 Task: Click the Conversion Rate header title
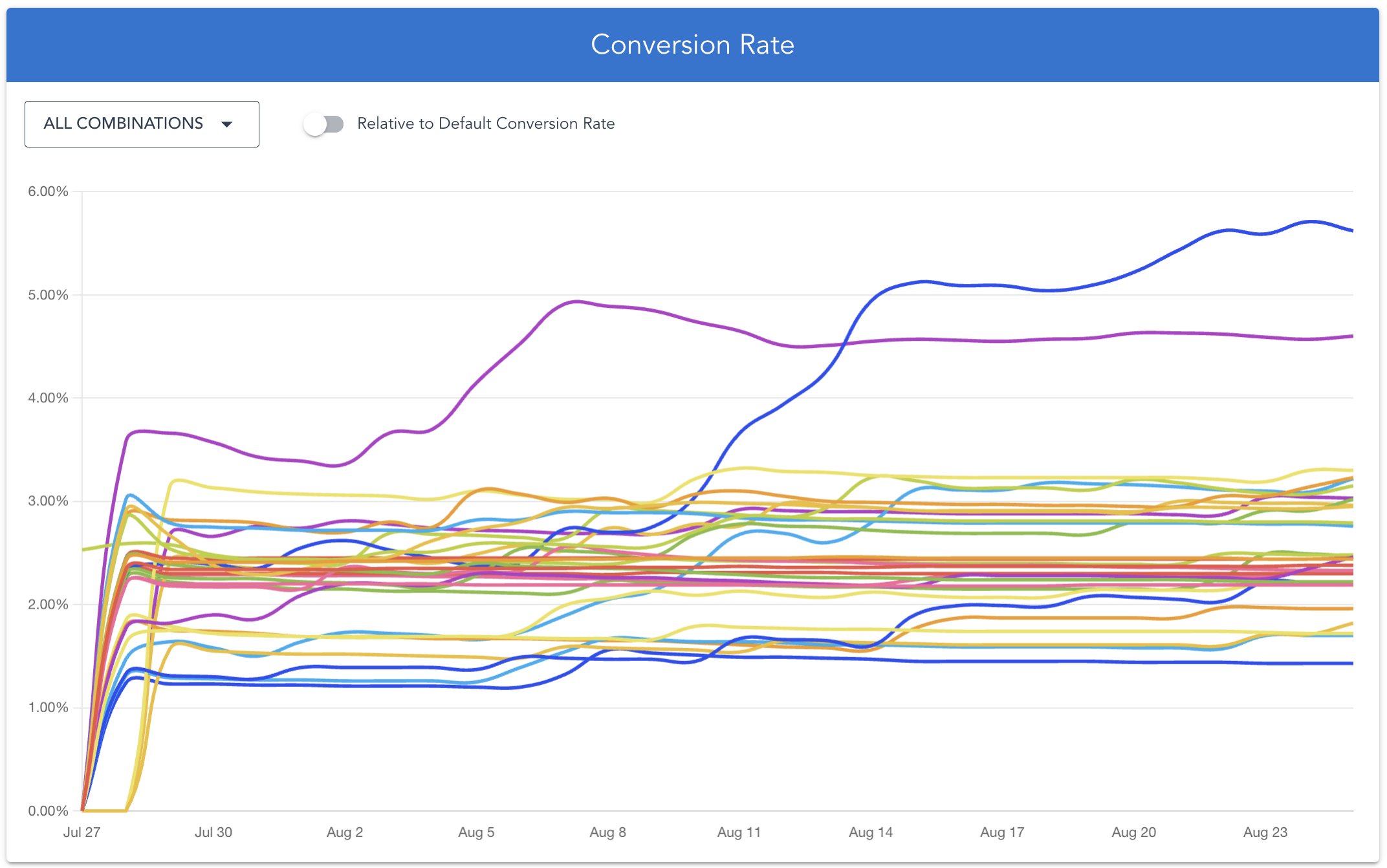tap(692, 45)
